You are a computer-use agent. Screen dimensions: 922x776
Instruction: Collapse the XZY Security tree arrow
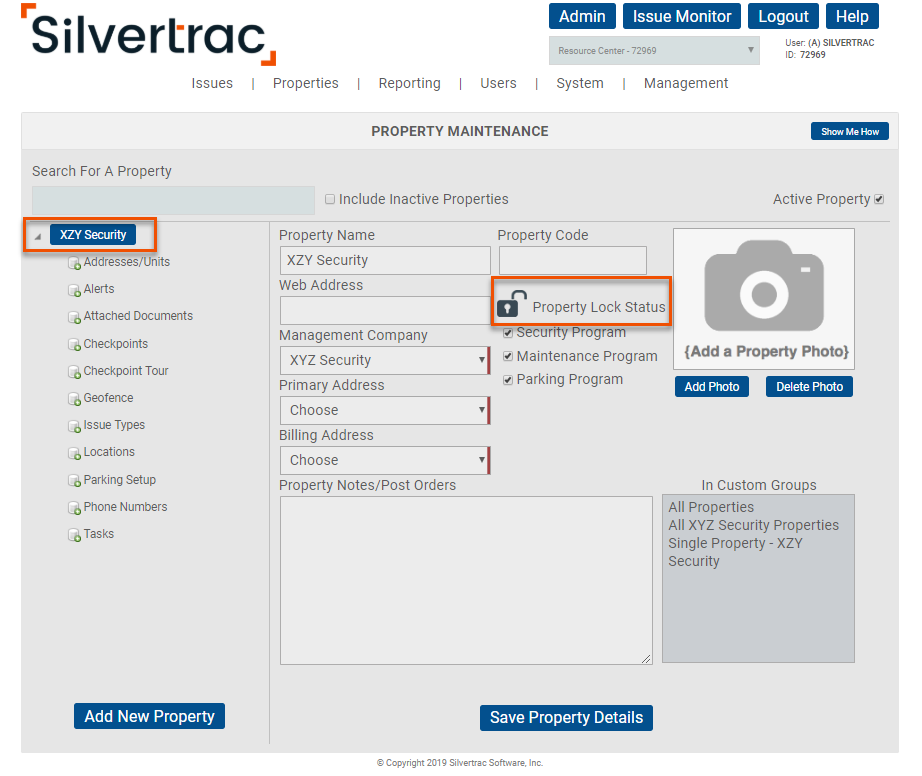tap(38, 236)
